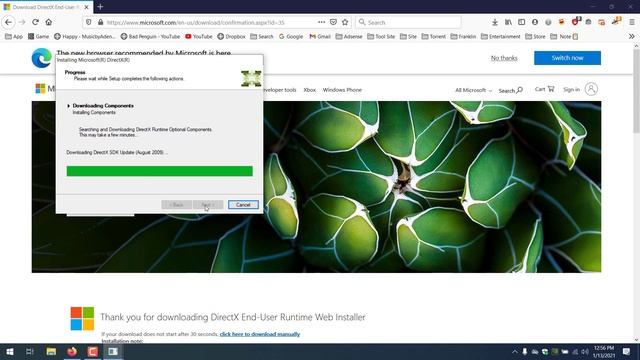Open the Torrent bookmarks folder

[433, 36]
